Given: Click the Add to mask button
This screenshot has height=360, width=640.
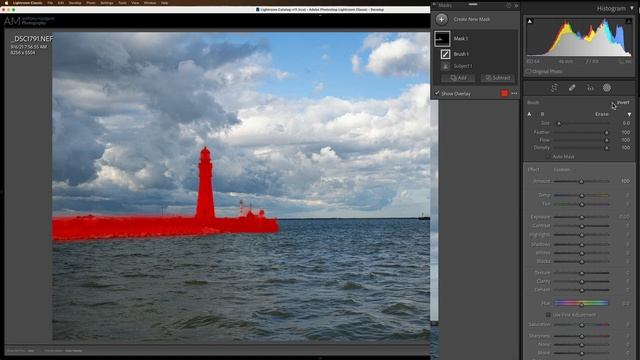Looking at the screenshot, I should (x=458, y=78).
